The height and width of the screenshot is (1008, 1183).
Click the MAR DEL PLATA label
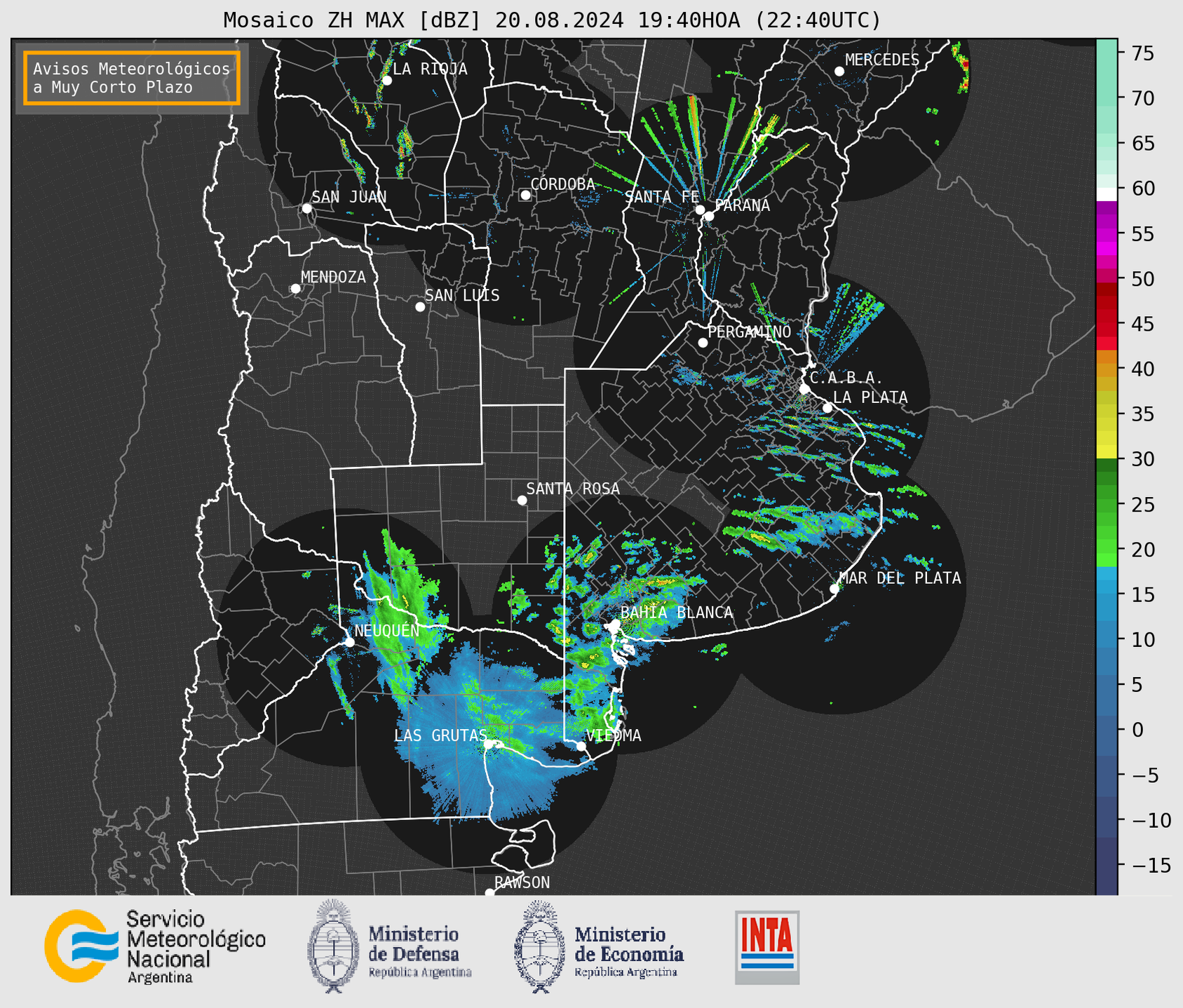coord(900,578)
